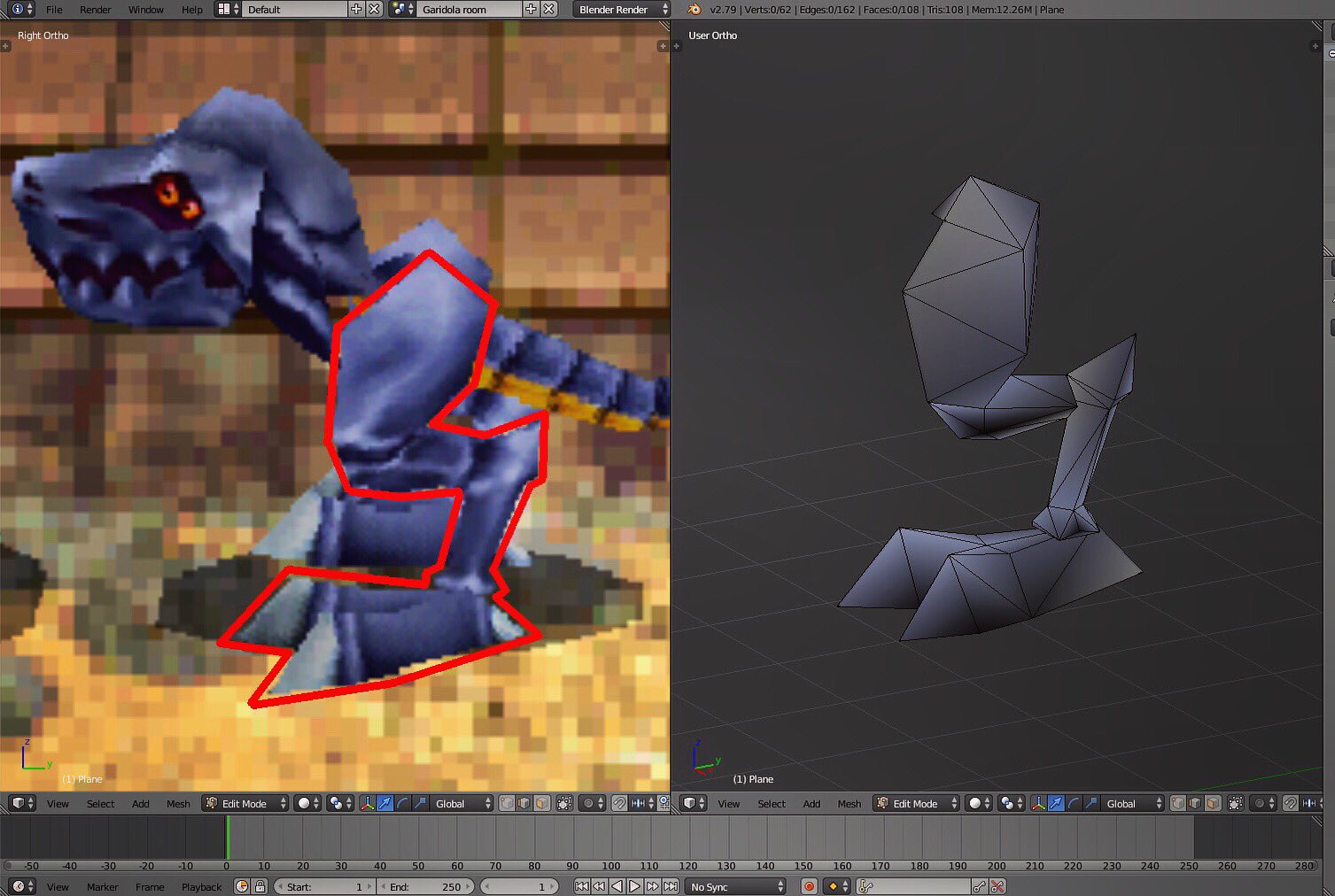Image resolution: width=1335 pixels, height=896 pixels.
Task: Browse scenes with the scene icon
Action: [402, 10]
